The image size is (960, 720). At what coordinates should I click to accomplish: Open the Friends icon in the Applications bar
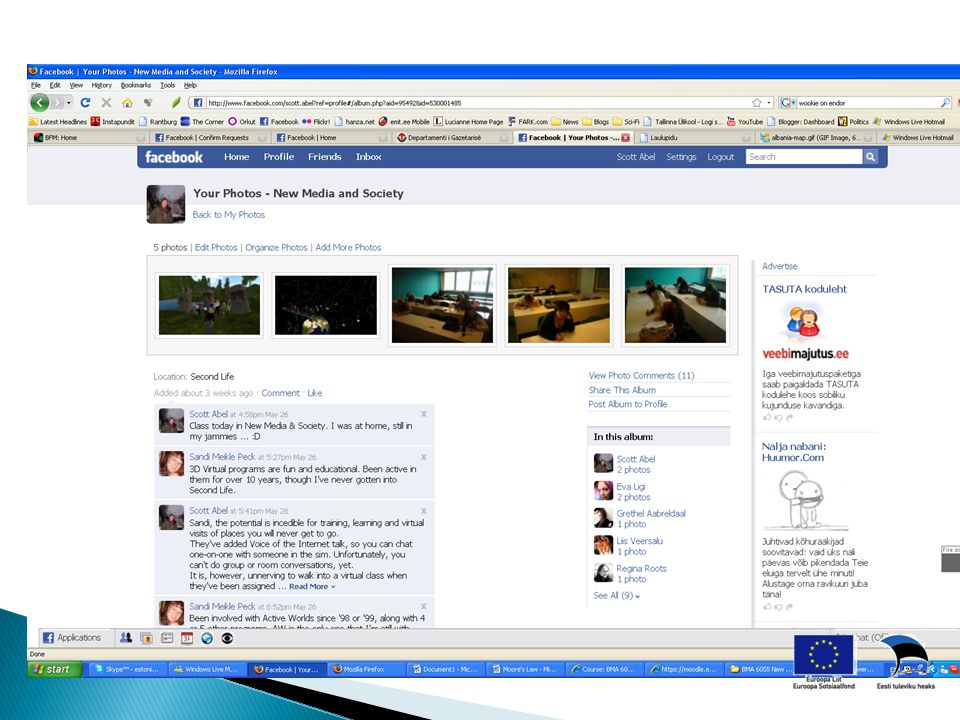coord(126,638)
